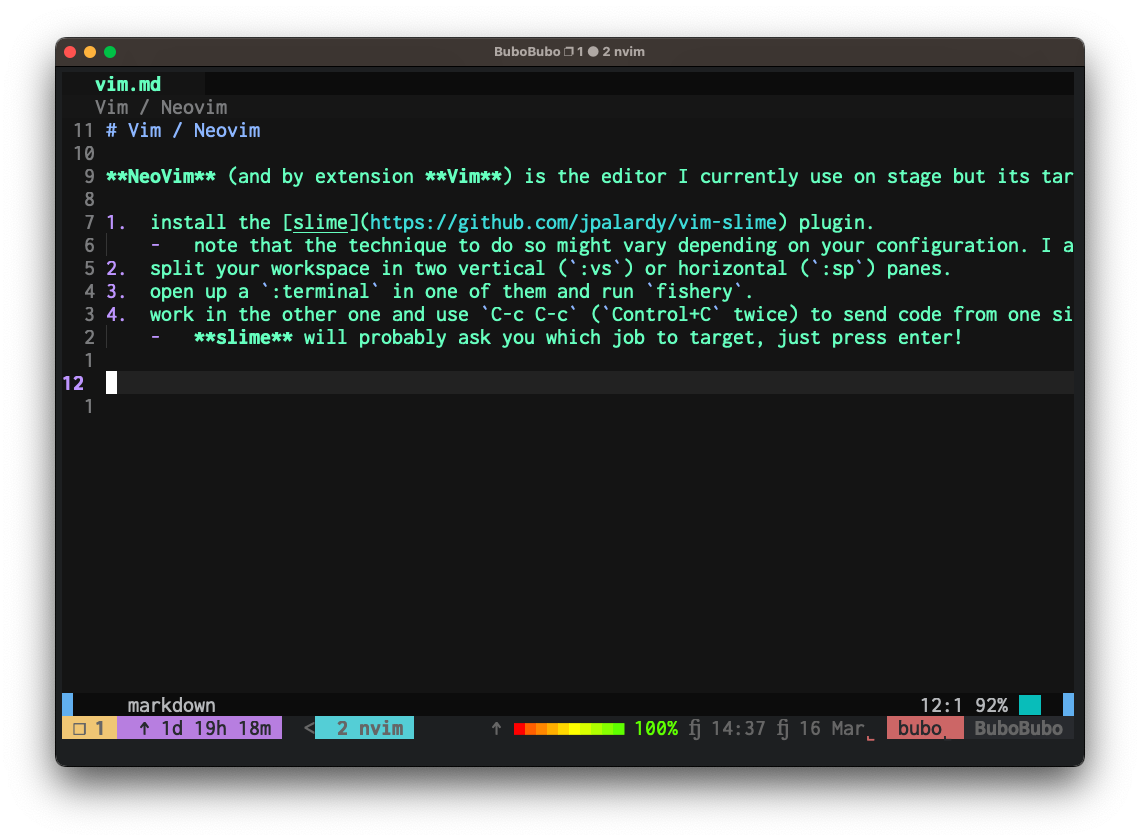Click the red 'bubo' user segment

tap(925, 728)
